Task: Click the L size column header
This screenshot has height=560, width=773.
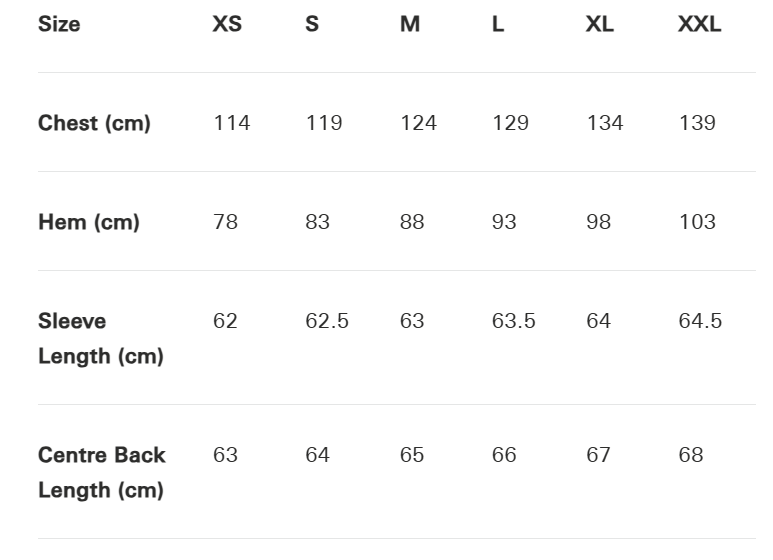Action: pyautogui.click(x=498, y=24)
